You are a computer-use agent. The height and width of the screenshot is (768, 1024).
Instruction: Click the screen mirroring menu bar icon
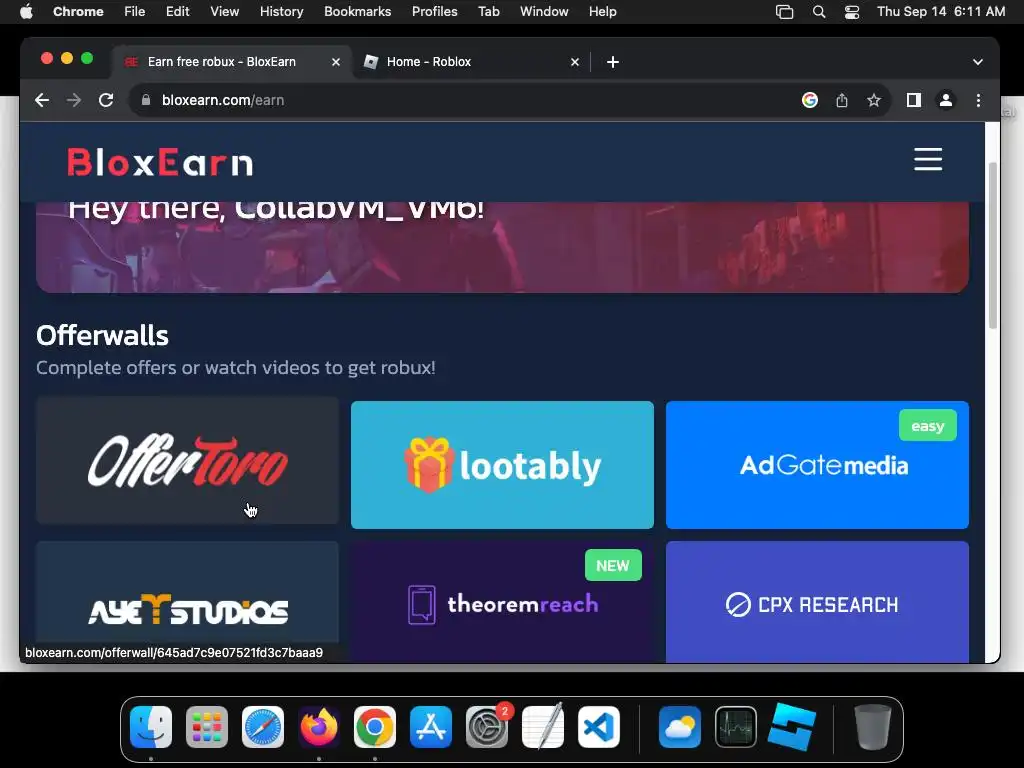click(x=784, y=11)
